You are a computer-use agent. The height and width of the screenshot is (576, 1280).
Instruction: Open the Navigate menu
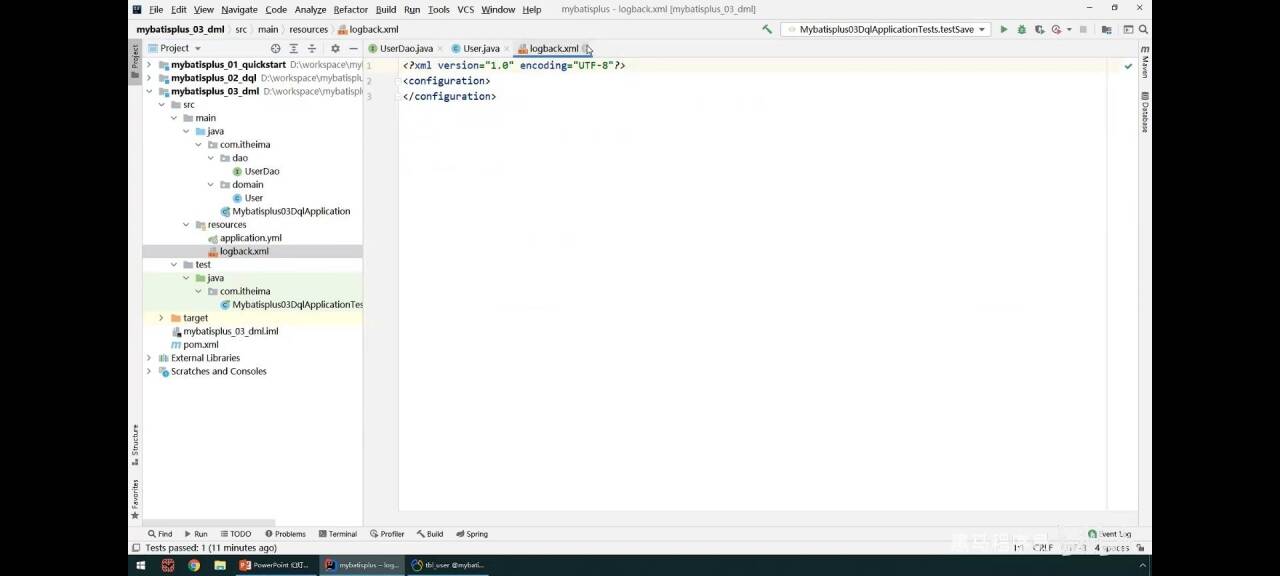point(239,9)
